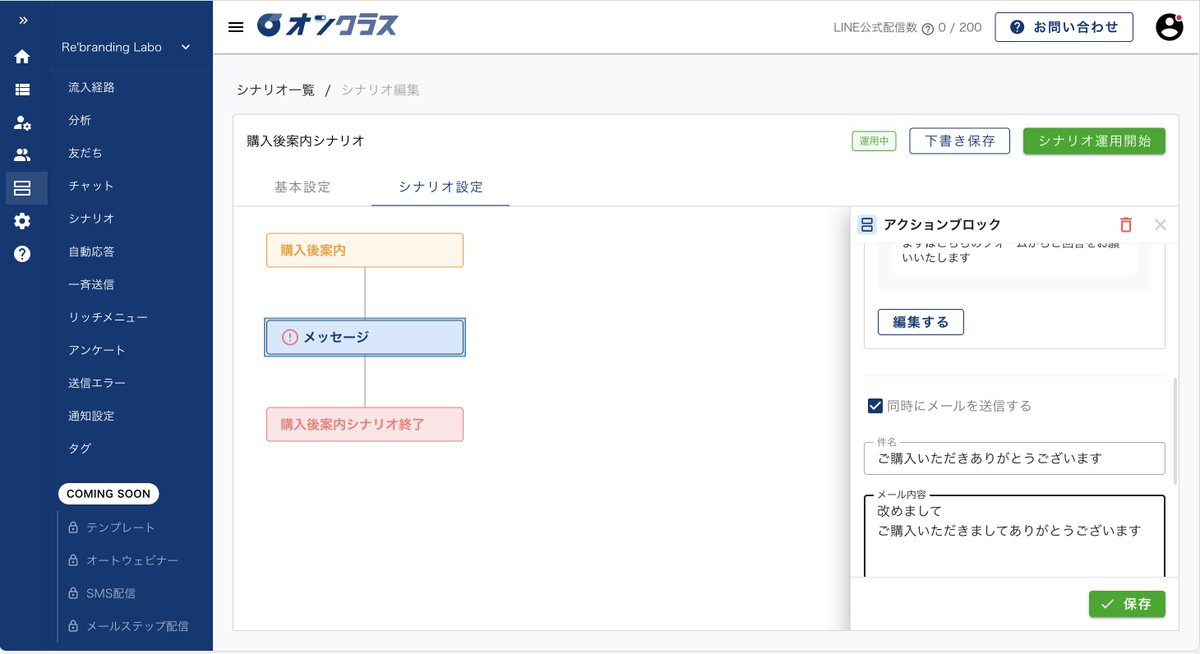Click the 下書き保存 button
Image resolution: width=1200 pixels, height=654 pixels.
(958, 140)
